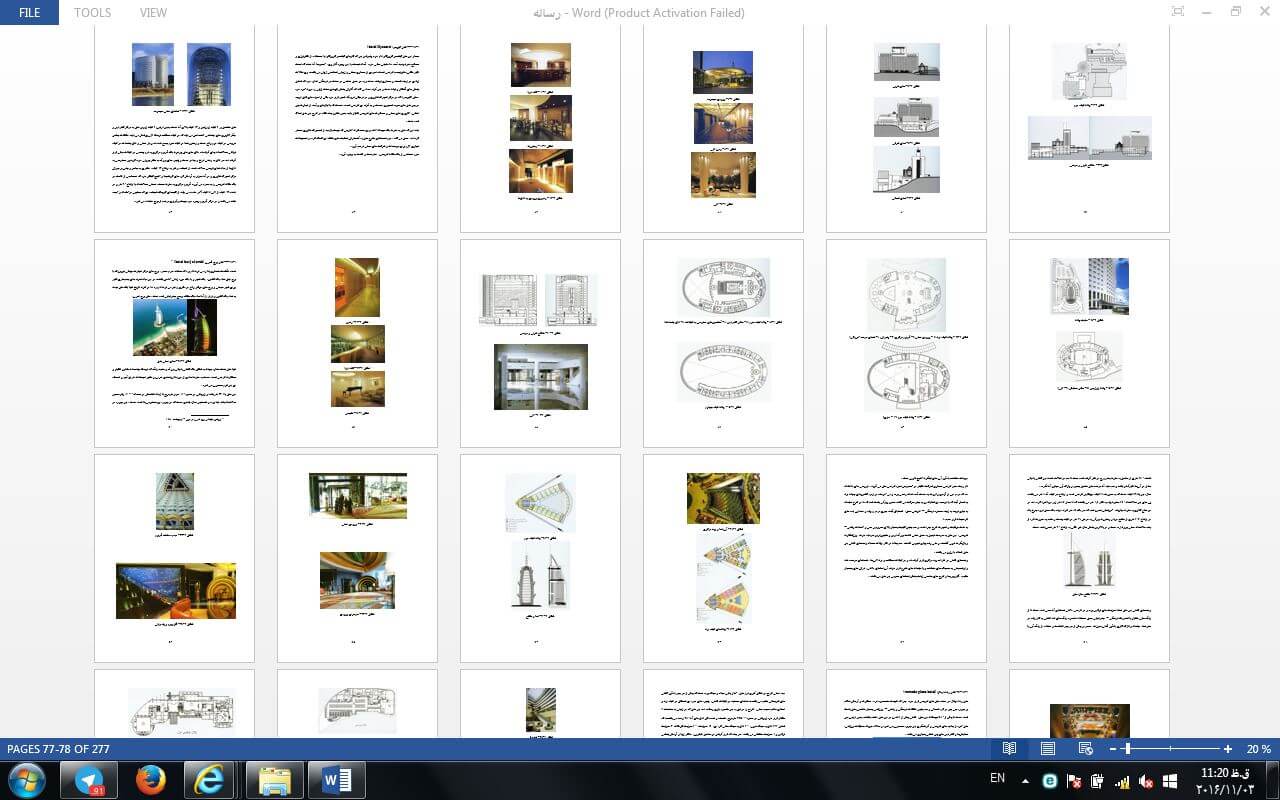Open the FILE menu

click(29, 13)
